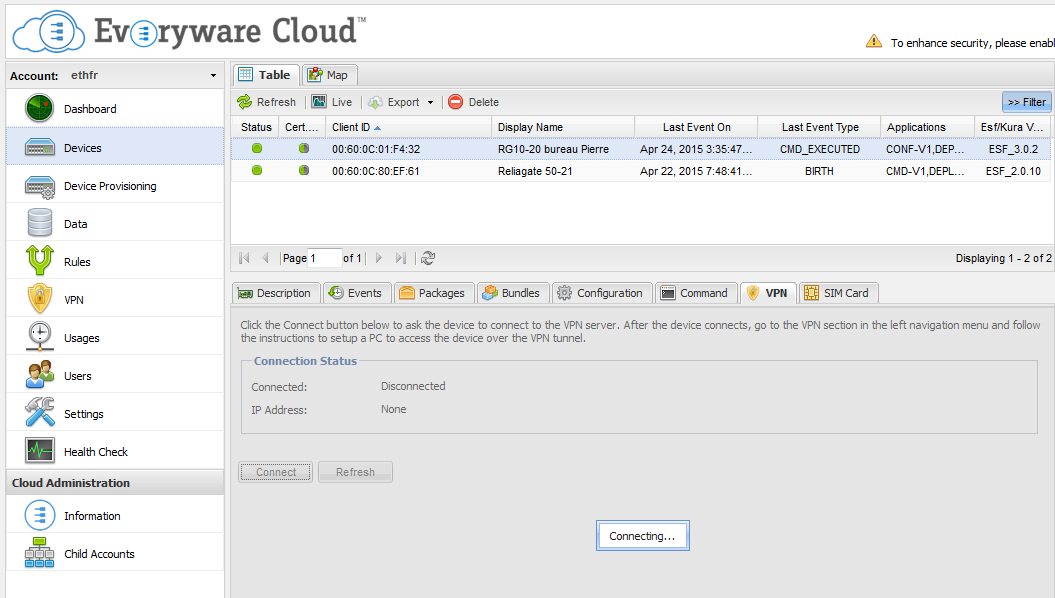Image resolution: width=1055 pixels, height=598 pixels.
Task: Click the Filter toggle button
Action: pos(1026,102)
